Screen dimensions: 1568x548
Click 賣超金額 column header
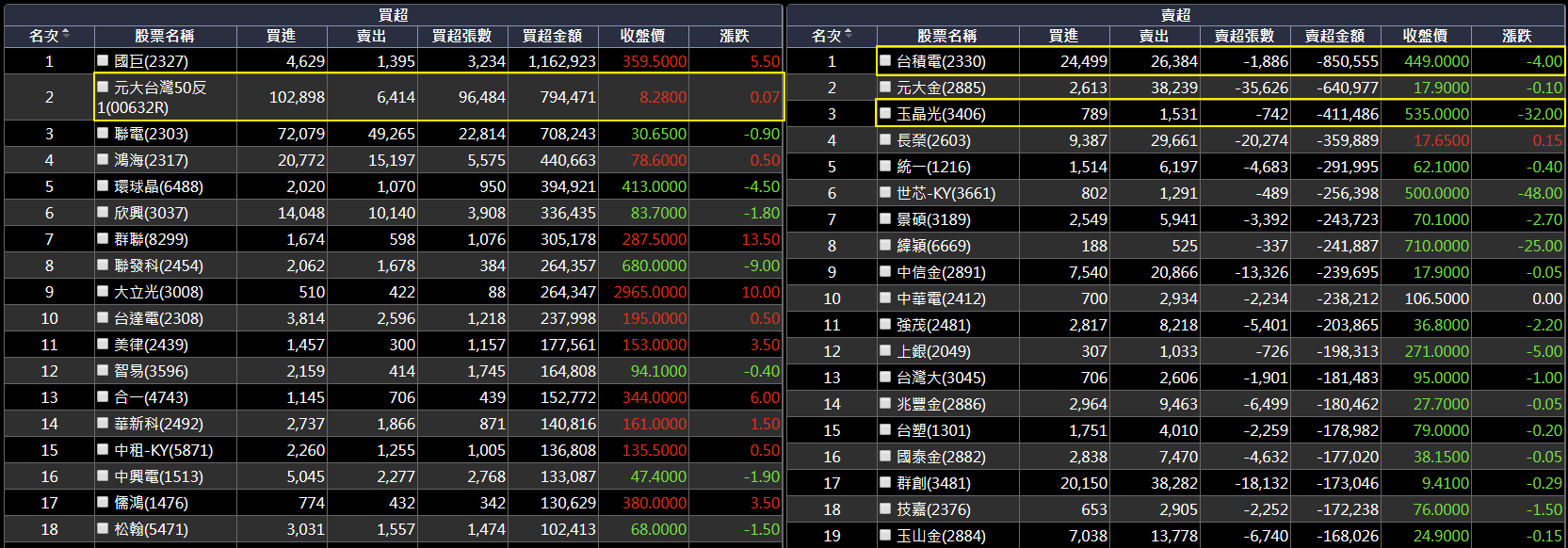coord(1334,36)
